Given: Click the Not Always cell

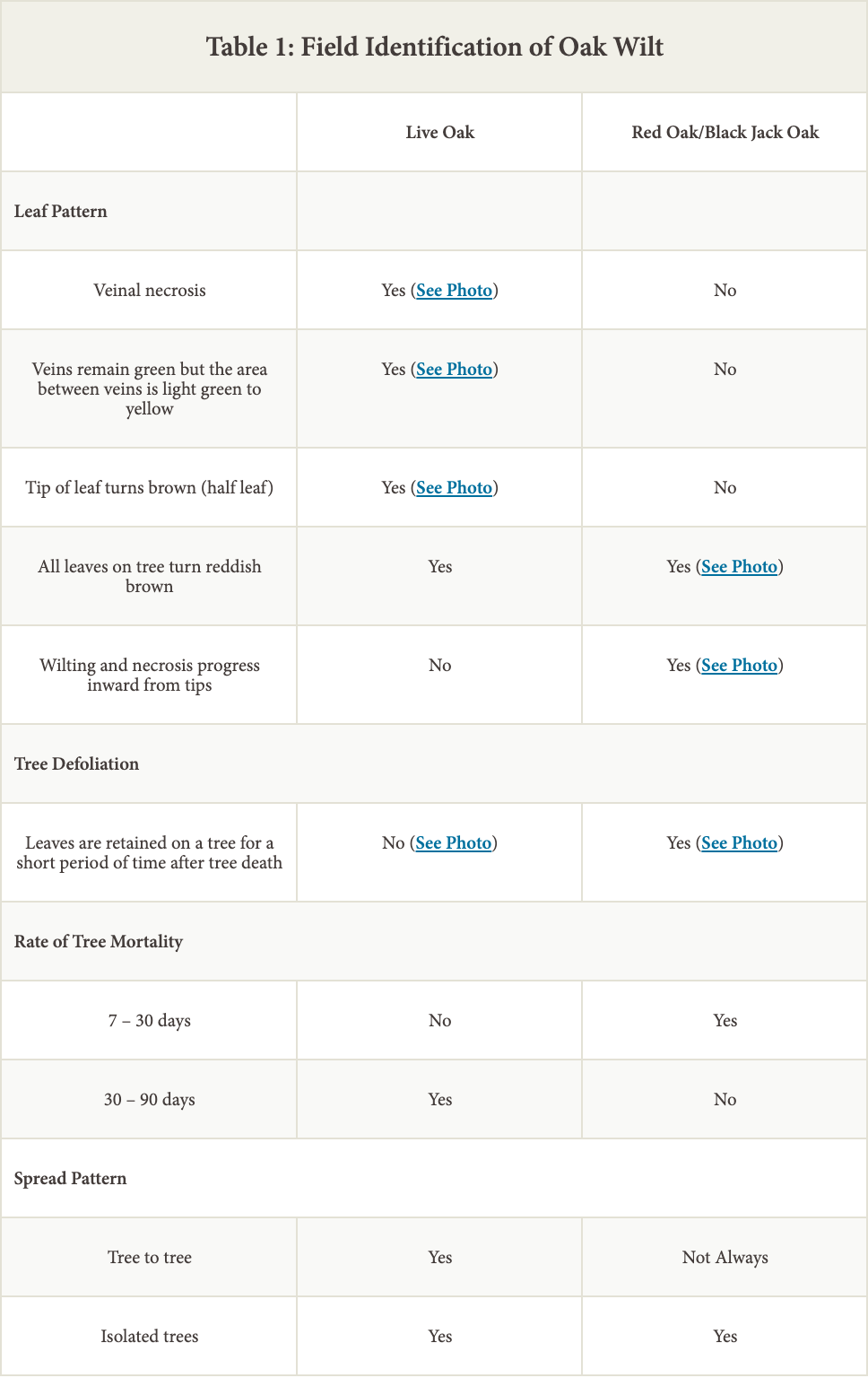Looking at the screenshot, I should click(725, 1258).
